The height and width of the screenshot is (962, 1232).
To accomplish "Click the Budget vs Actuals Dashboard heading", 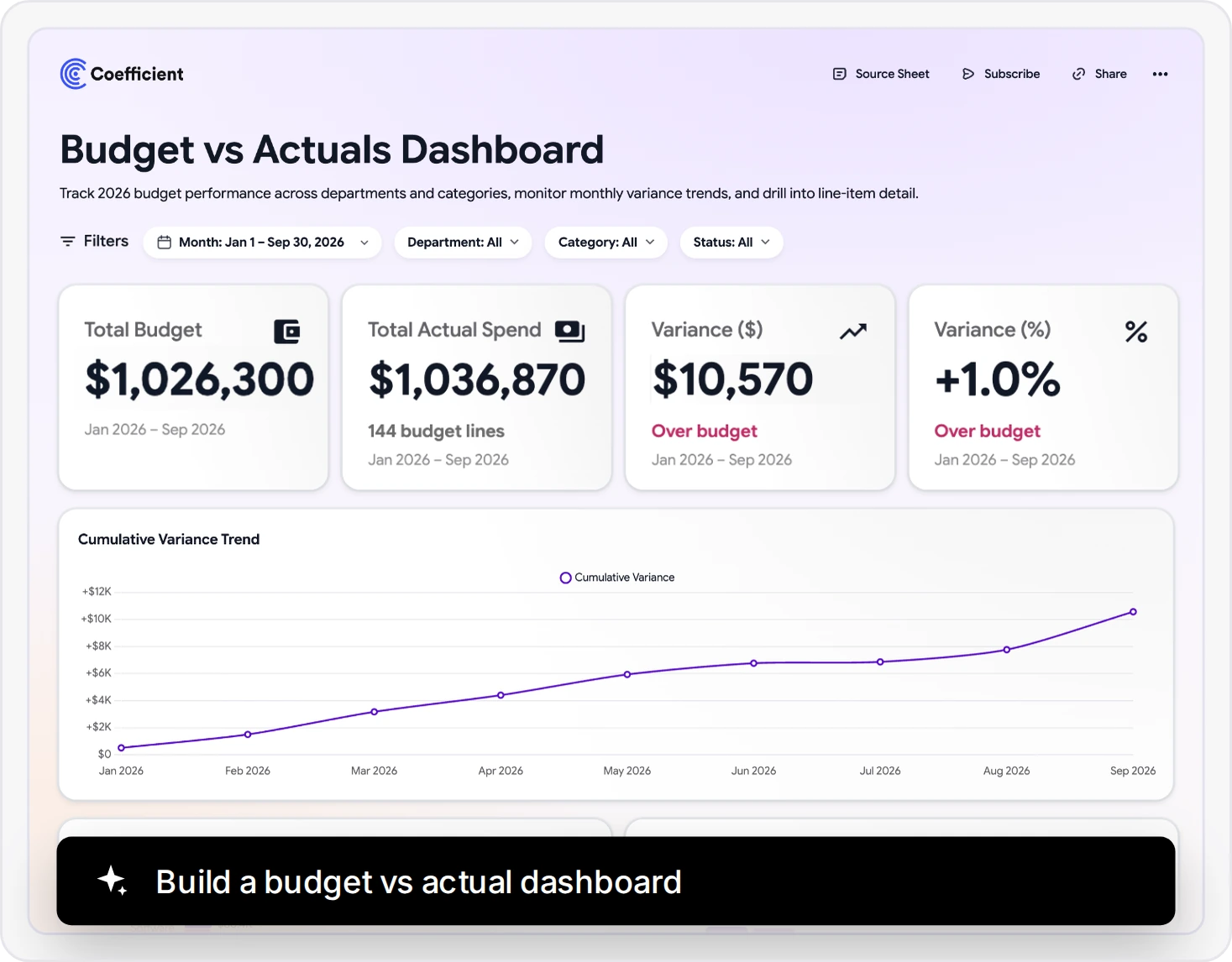I will [332, 150].
